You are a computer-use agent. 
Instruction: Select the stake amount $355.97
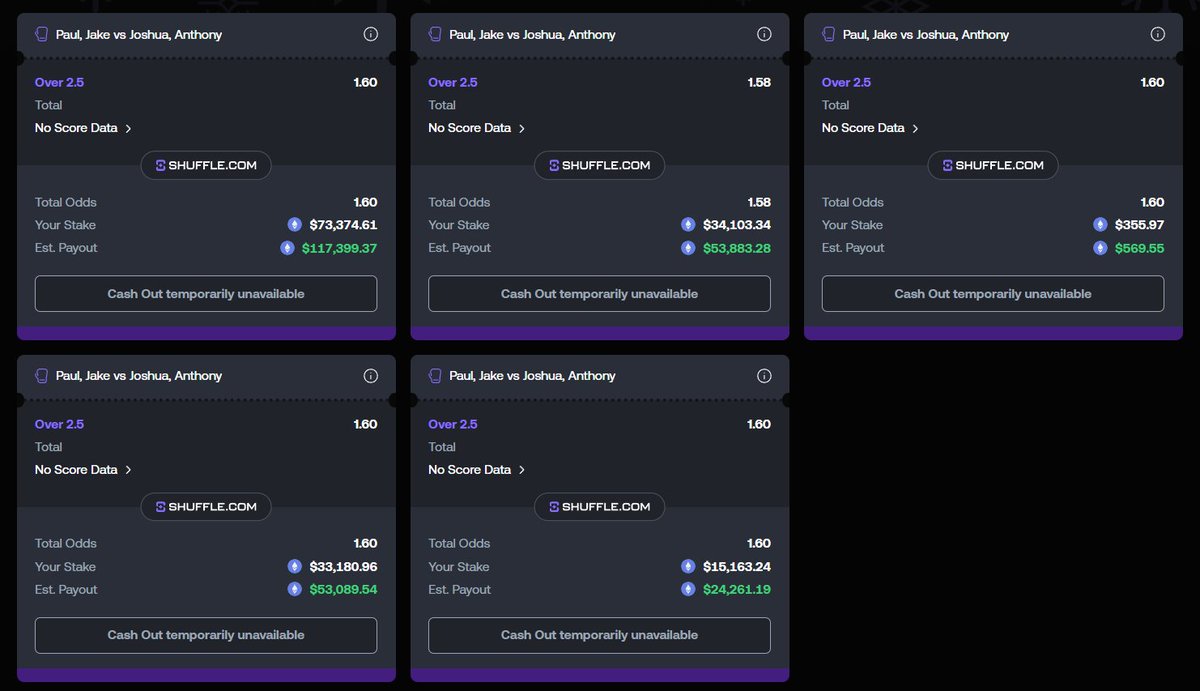(x=1140, y=225)
